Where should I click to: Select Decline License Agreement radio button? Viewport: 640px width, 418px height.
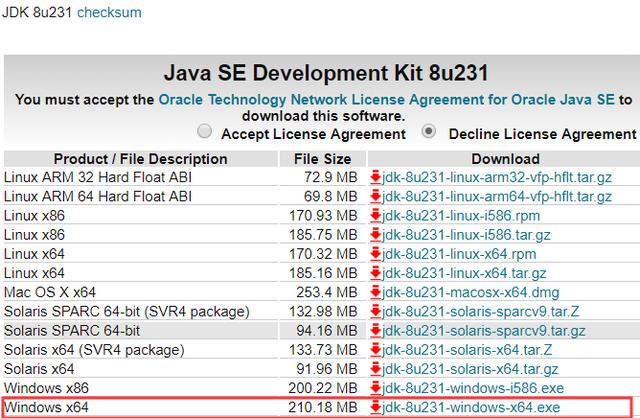pos(429,131)
